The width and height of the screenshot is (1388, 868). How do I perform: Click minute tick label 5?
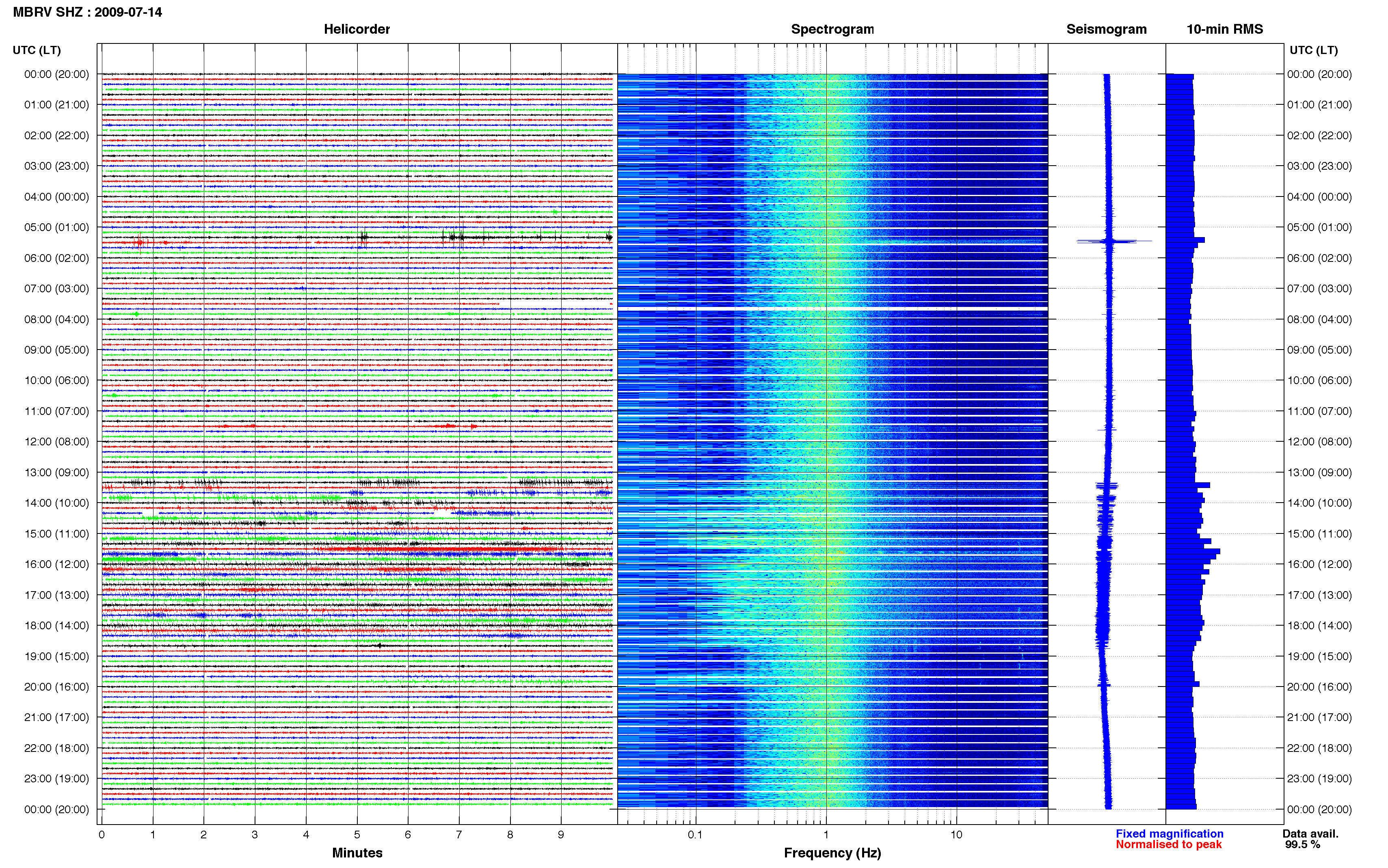(x=357, y=835)
